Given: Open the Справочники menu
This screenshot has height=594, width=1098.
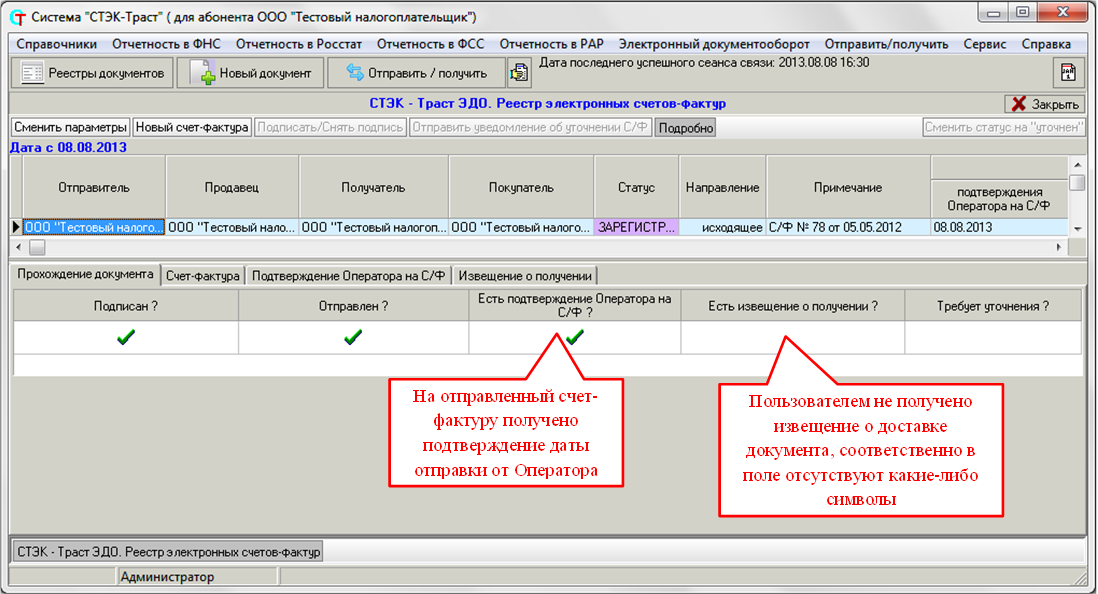Looking at the screenshot, I should (57, 44).
